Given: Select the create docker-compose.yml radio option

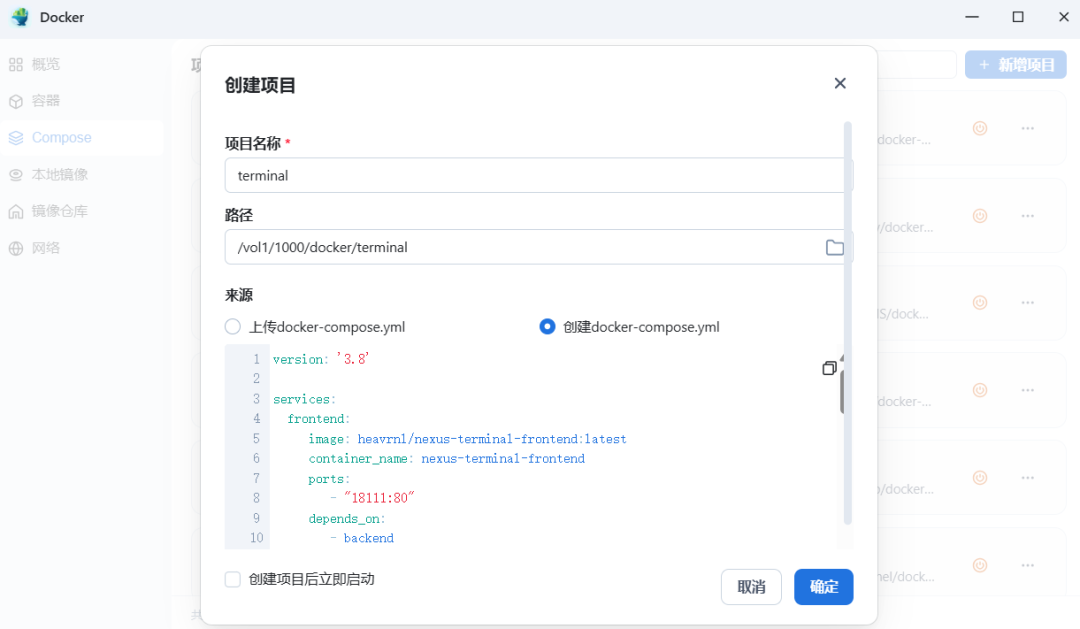Looking at the screenshot, I should click(x=547, y=327).
